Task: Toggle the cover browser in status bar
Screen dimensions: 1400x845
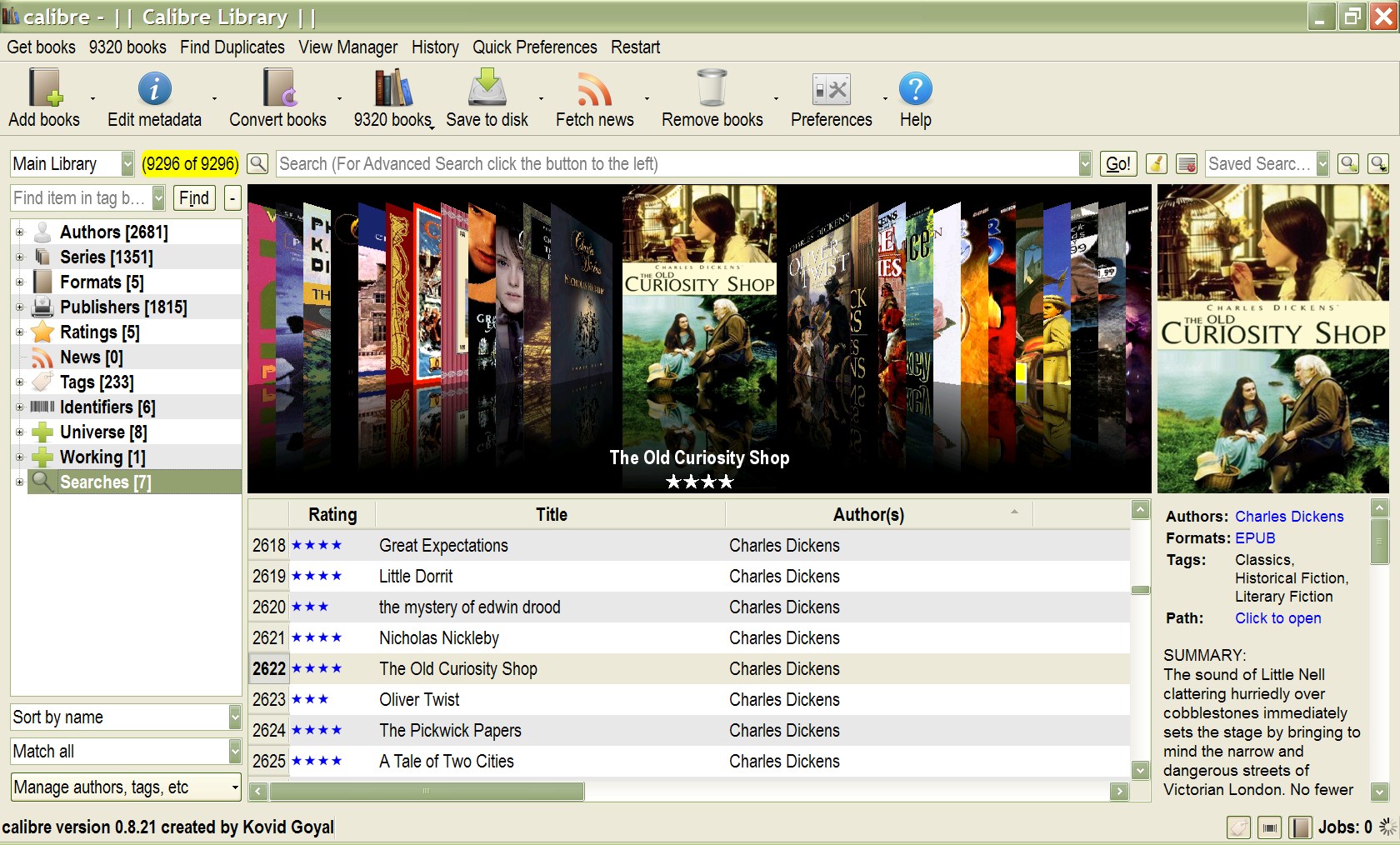Action: pos(1269,827)
